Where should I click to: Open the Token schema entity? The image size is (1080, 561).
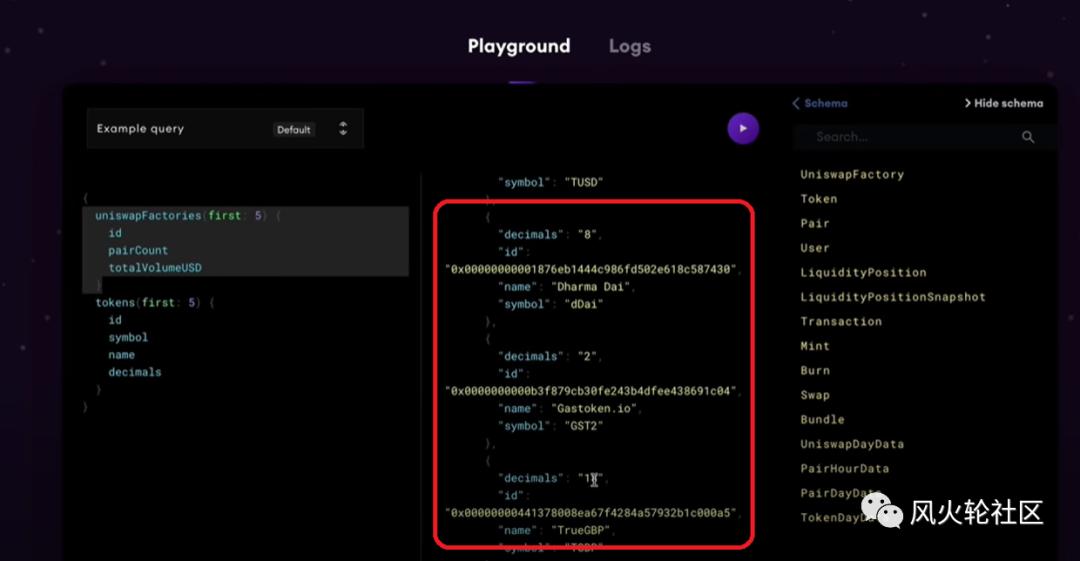pos(819,199)
